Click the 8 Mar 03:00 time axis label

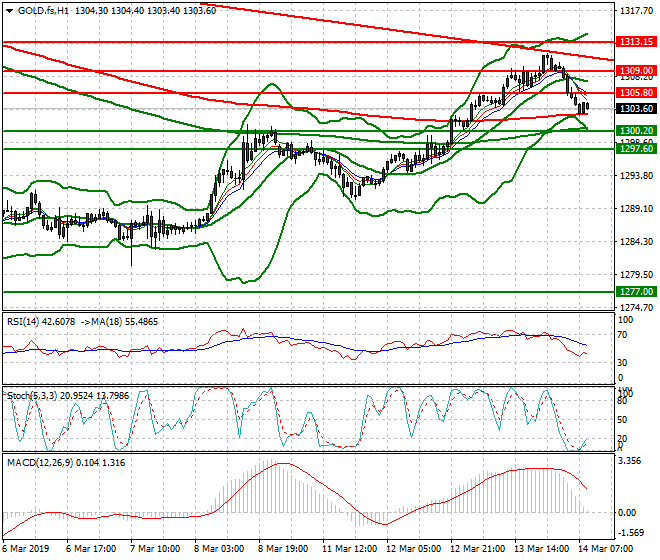point(219,549)
